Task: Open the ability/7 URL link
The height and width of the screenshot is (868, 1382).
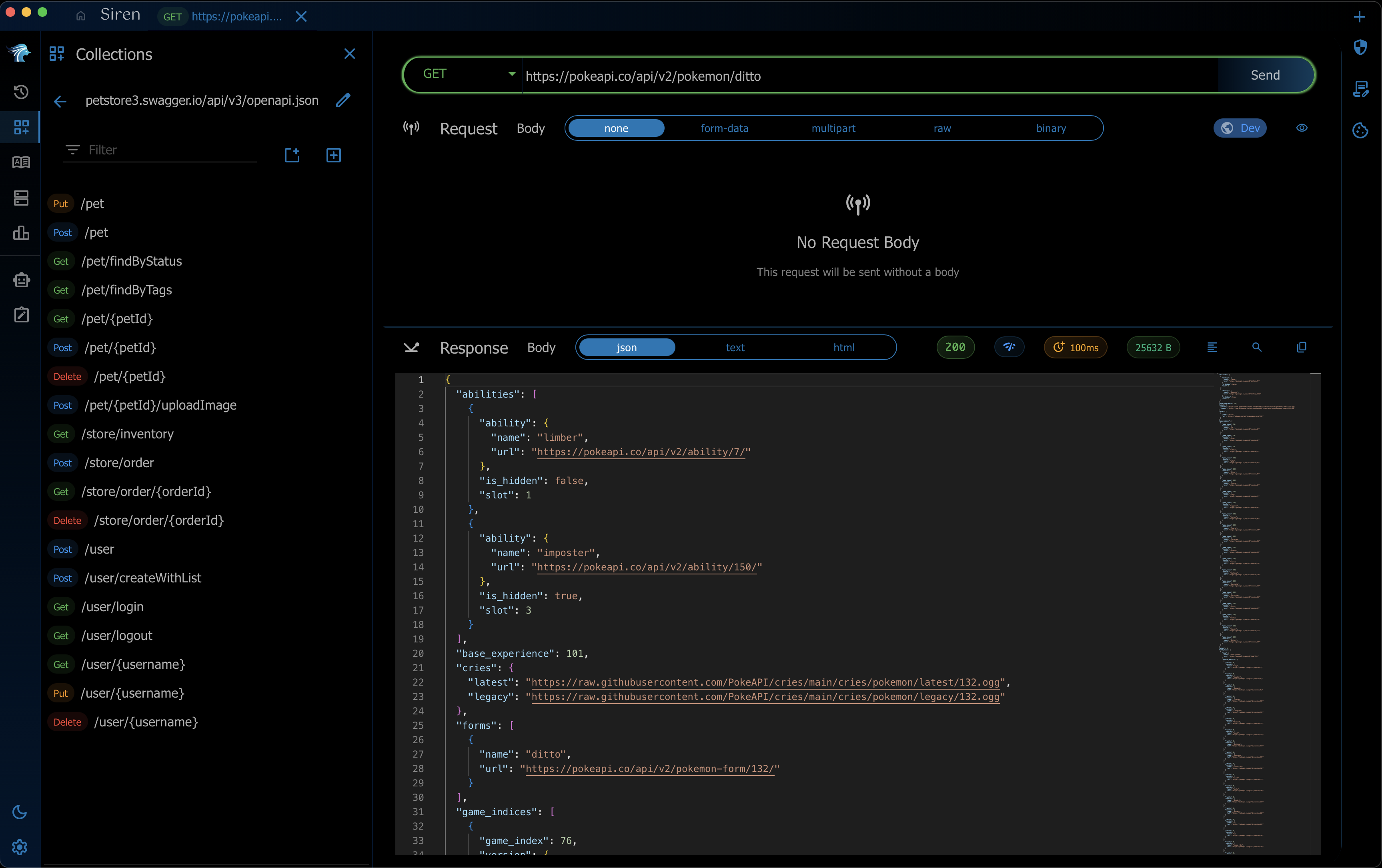Action: pos(641,452)
